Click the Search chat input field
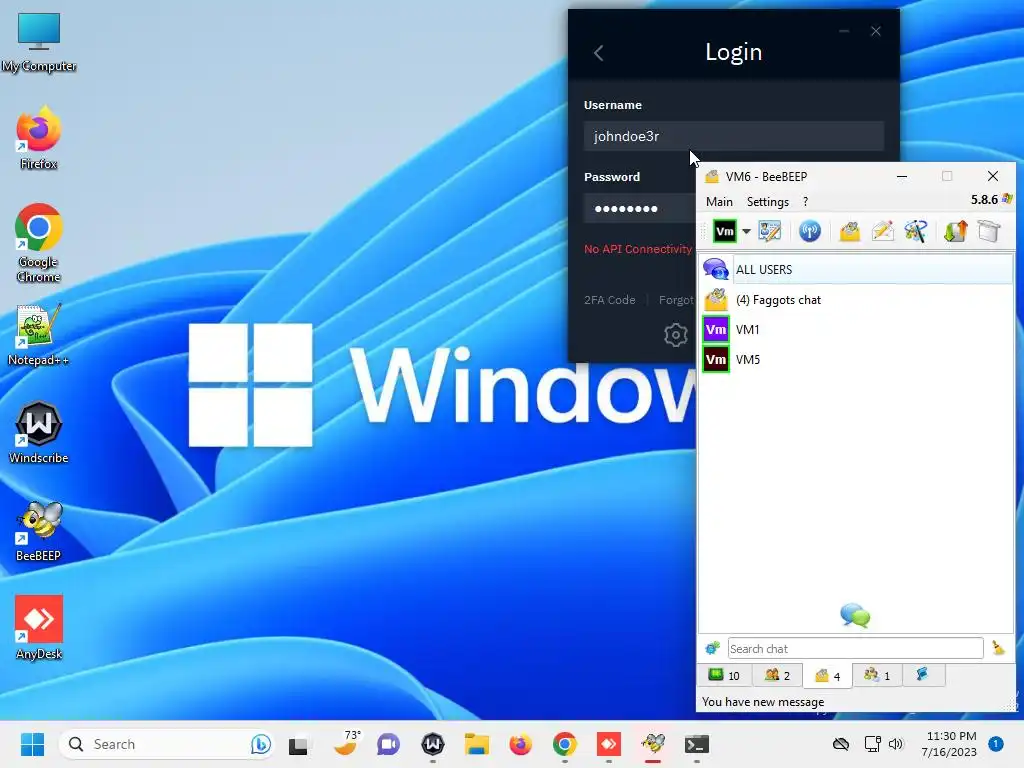1024x768 pixels. pyautogui.click(x=855, y=648)
